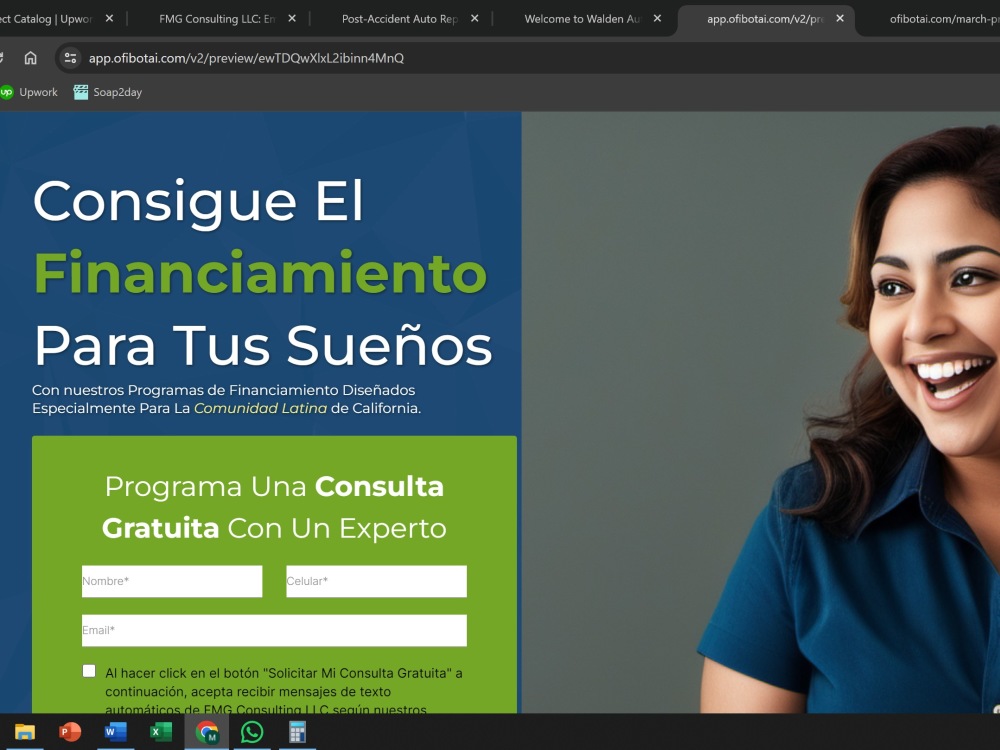Click Programa Una Consulta Gratuita heading
This screenshot has width=1000, height=750.
coord(274,507)
